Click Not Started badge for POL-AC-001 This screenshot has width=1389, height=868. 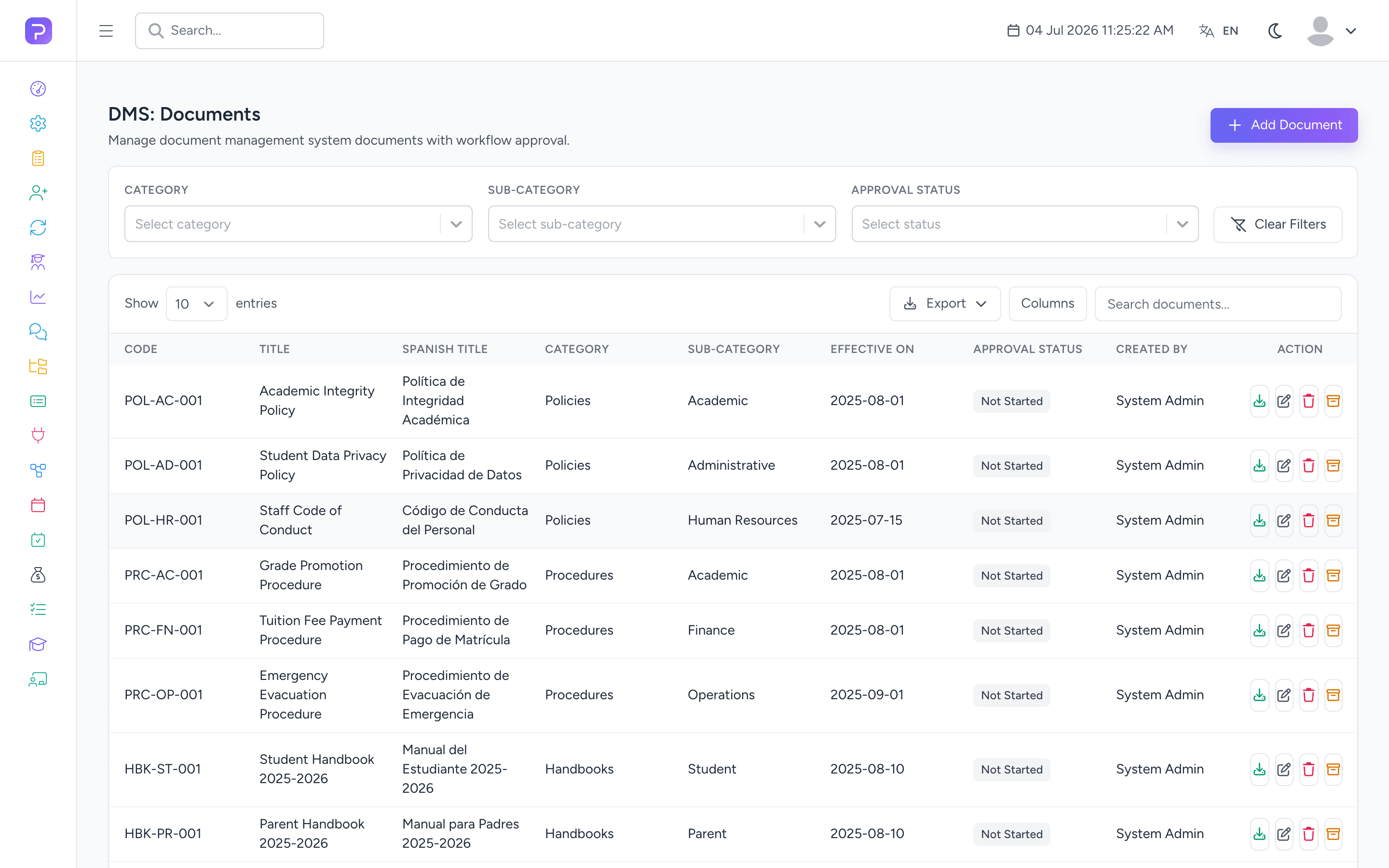click(x=1011, y=401)
